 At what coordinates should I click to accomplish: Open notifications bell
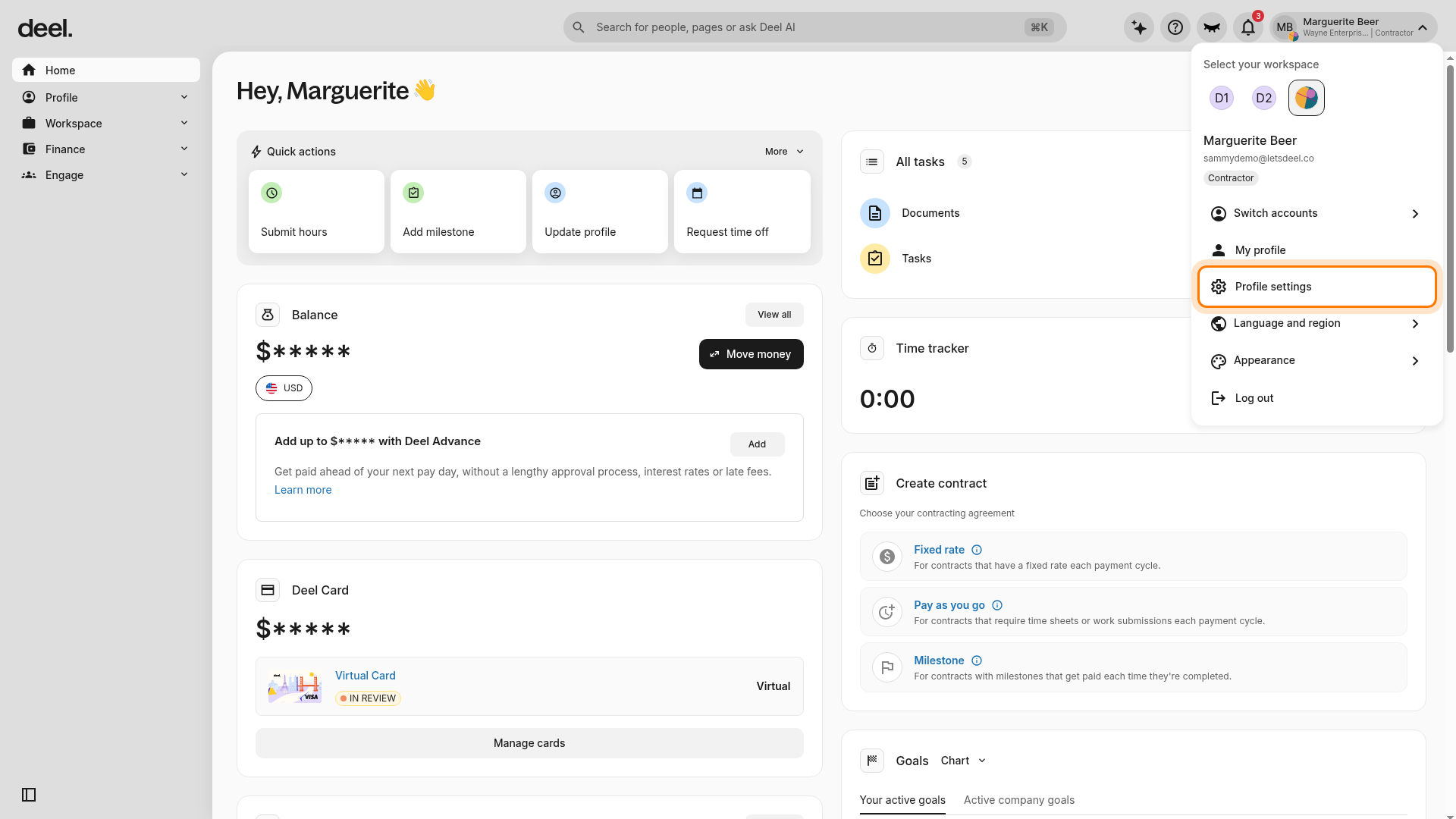point(1248,27)
